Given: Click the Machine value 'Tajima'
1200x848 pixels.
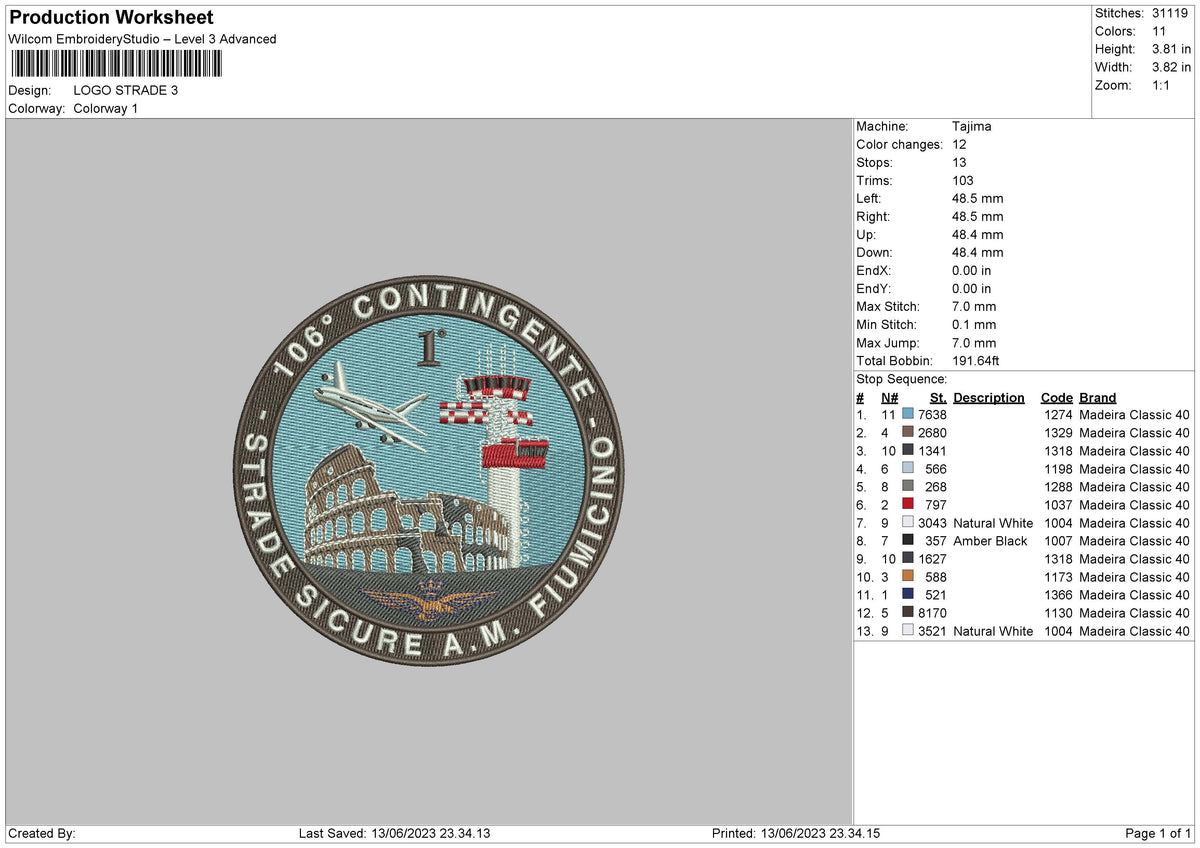Looking at the screenshot, I should coord(972,127).
